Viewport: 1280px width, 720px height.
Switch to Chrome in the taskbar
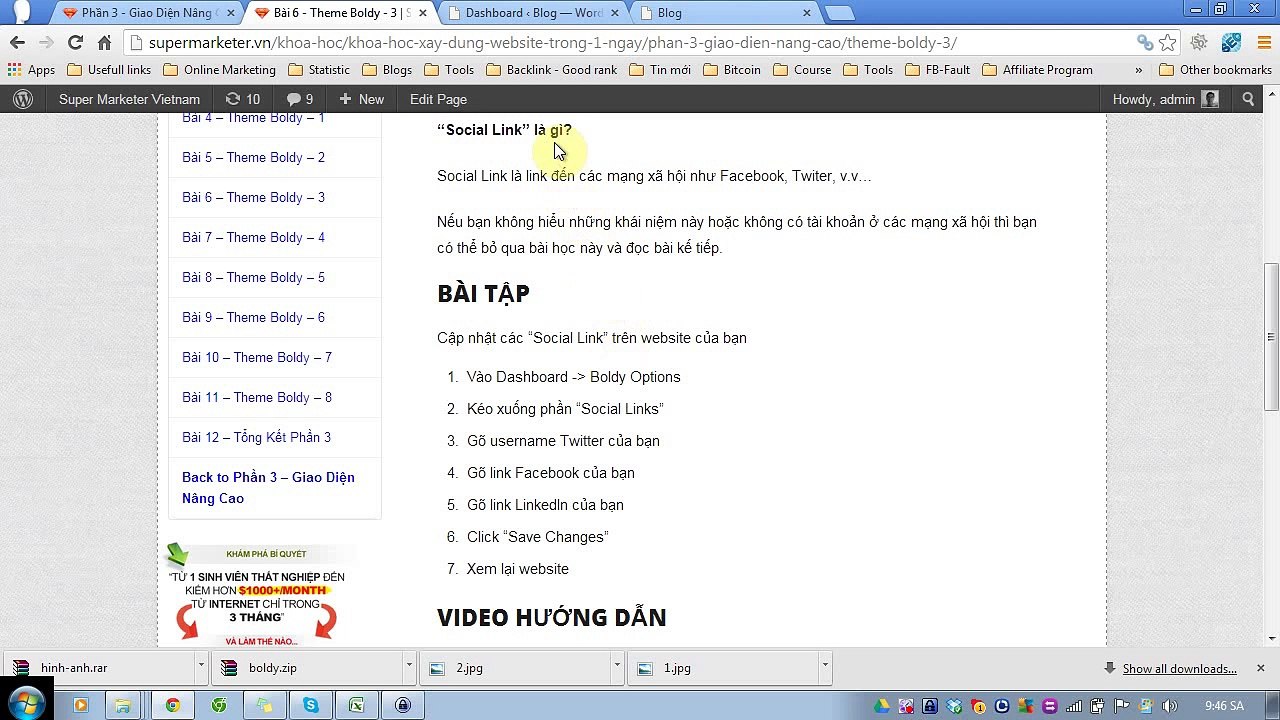(172, 705)
